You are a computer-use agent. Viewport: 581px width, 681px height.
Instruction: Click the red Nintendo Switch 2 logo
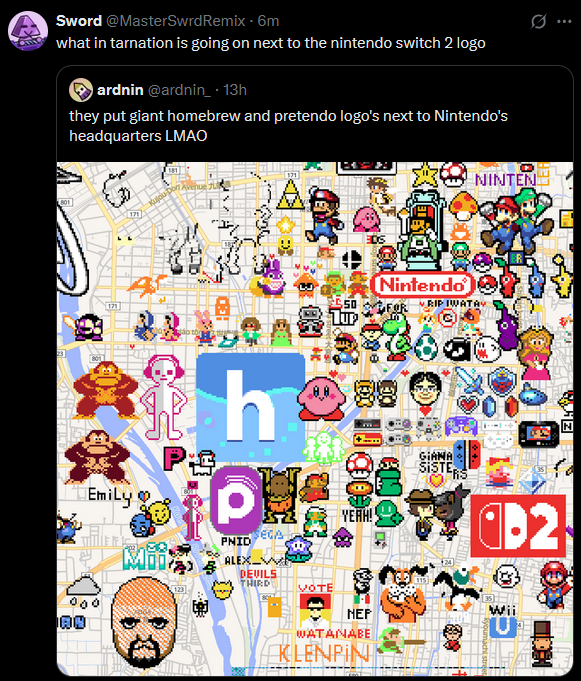[518, 526]
